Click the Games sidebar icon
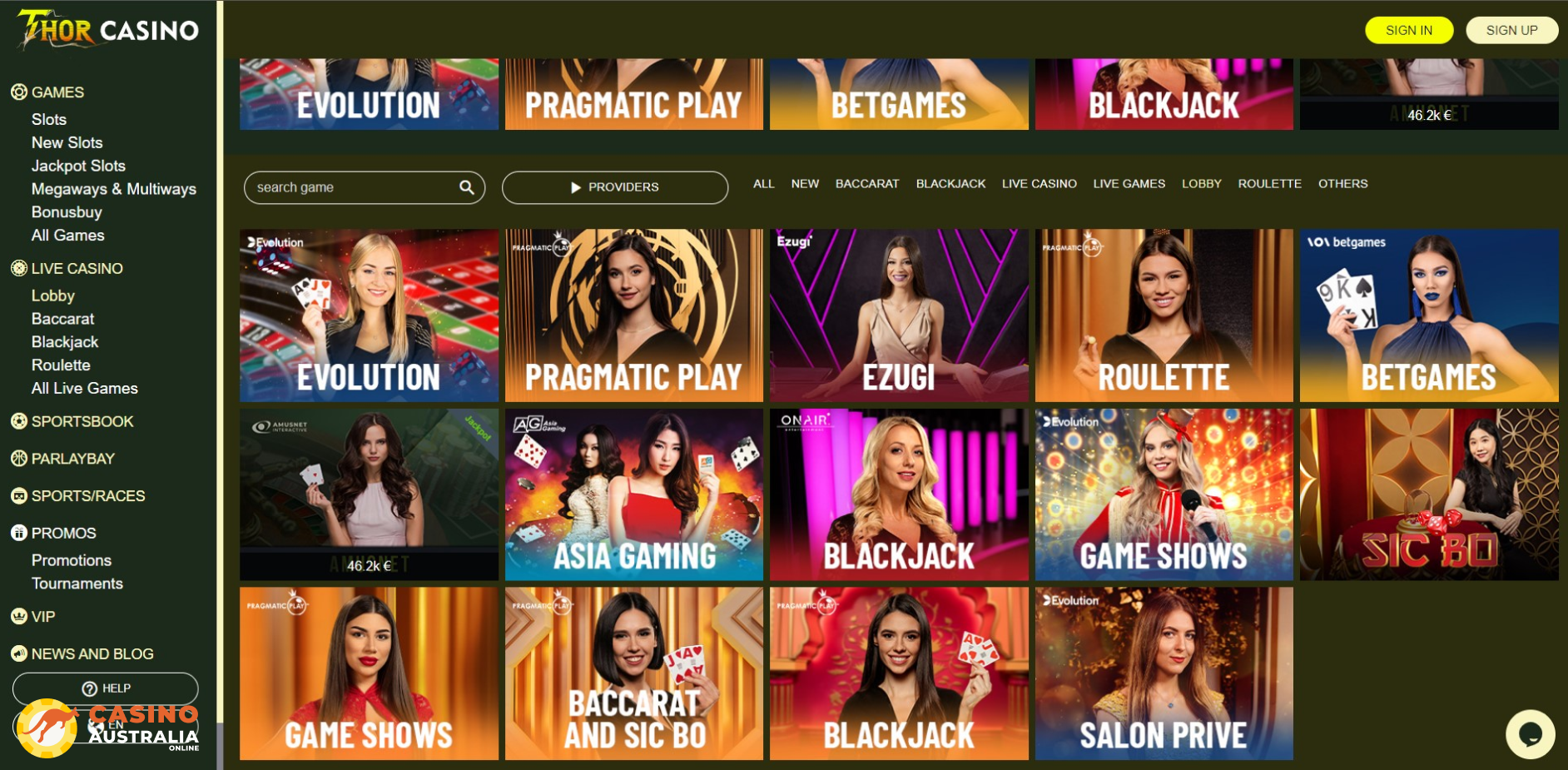This screenshot has height=770, width=1568. pyautogui.click(x=19, y=92)
